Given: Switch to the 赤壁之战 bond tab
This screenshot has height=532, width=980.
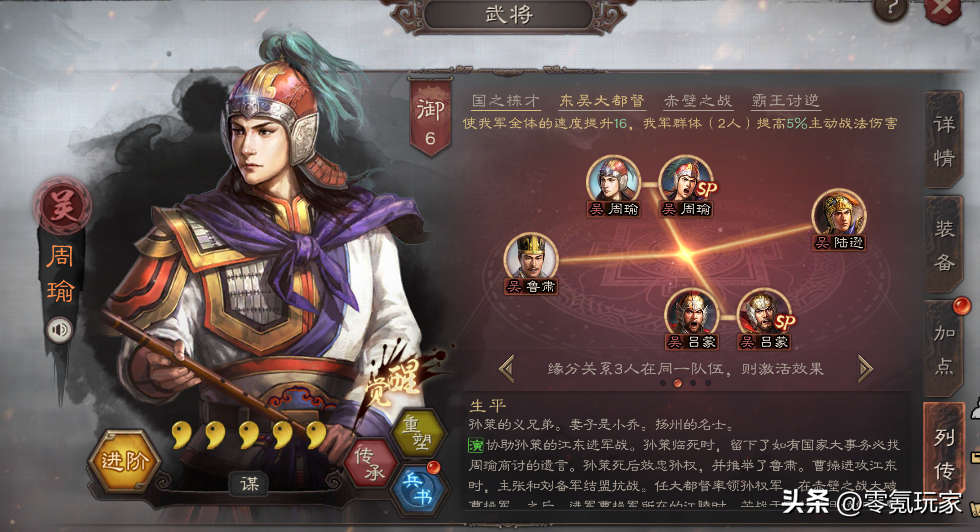Looking at the screenshot, I should [698, 101].
